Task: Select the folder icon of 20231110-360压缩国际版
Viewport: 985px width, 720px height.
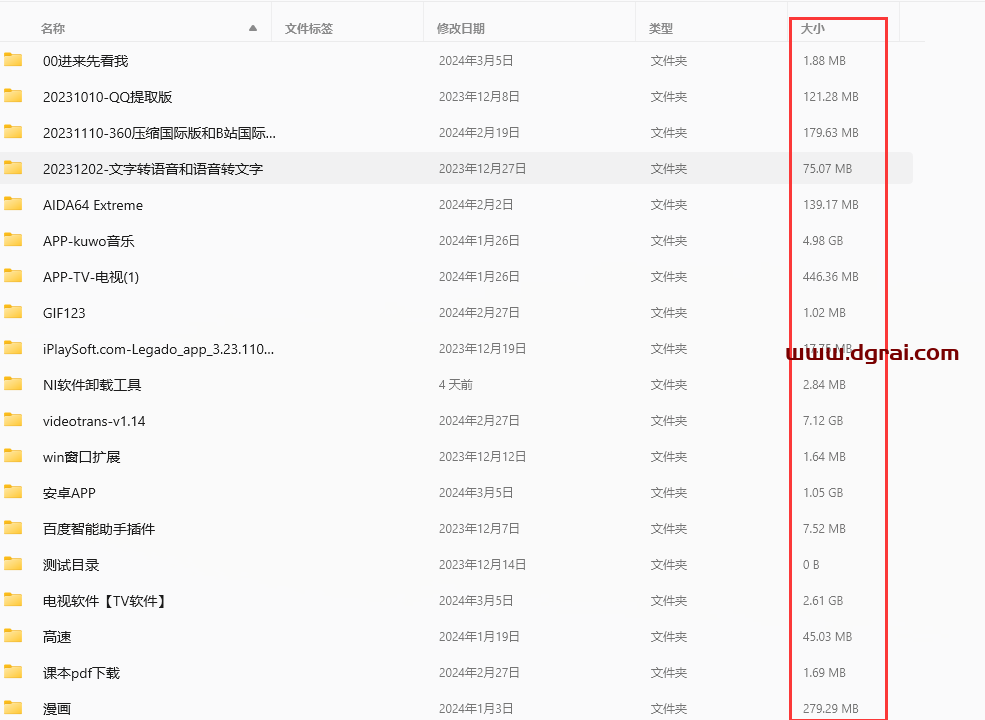Action: point(13,132)
